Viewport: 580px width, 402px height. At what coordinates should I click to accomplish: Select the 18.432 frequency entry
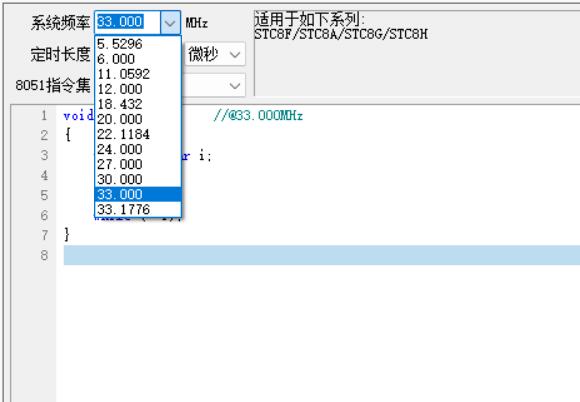click(x=138, y=104)
